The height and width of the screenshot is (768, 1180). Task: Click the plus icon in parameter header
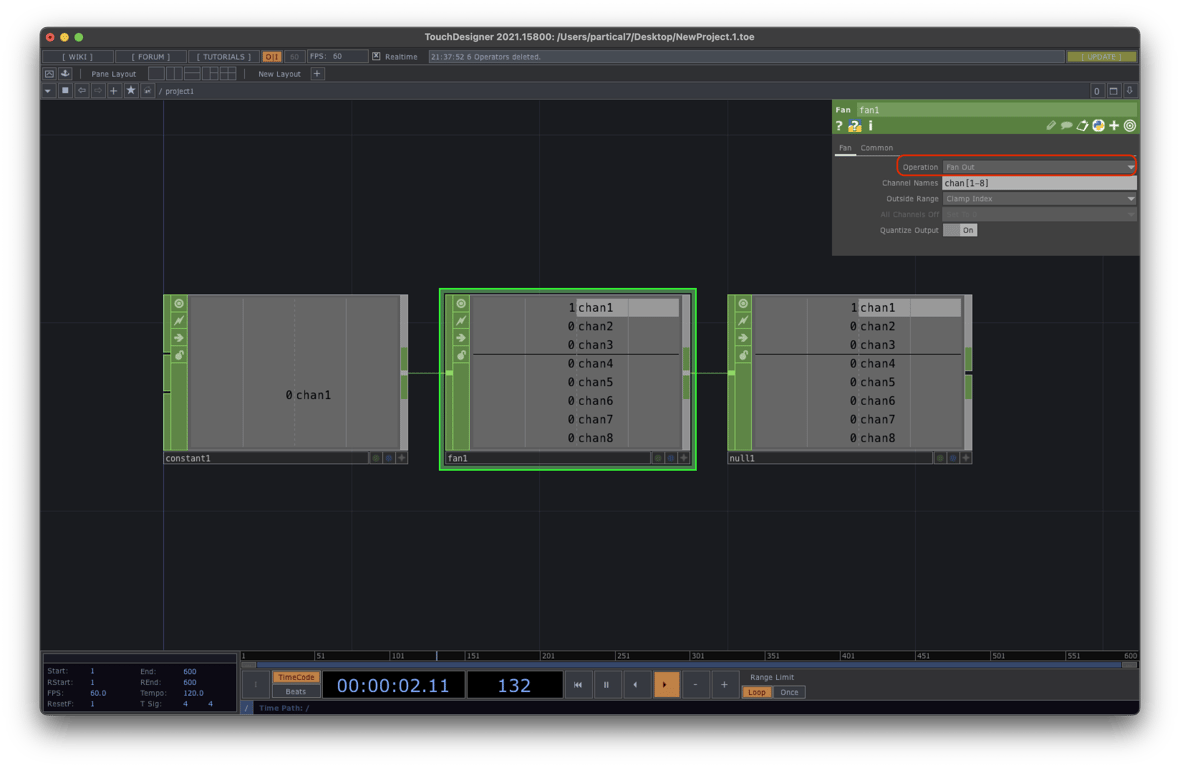1115,126
